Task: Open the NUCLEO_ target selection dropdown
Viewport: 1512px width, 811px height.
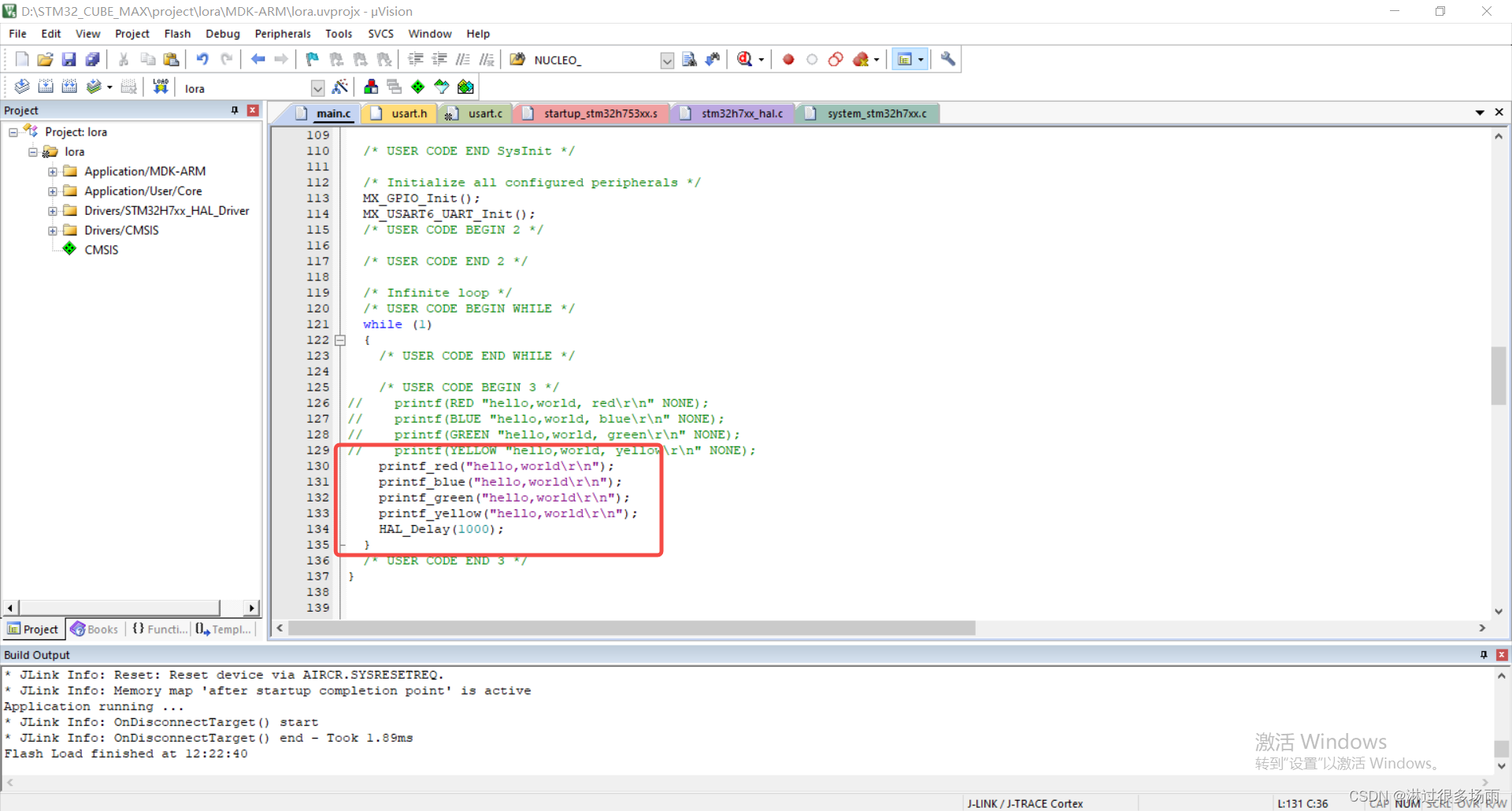Action: pos(667,60)
